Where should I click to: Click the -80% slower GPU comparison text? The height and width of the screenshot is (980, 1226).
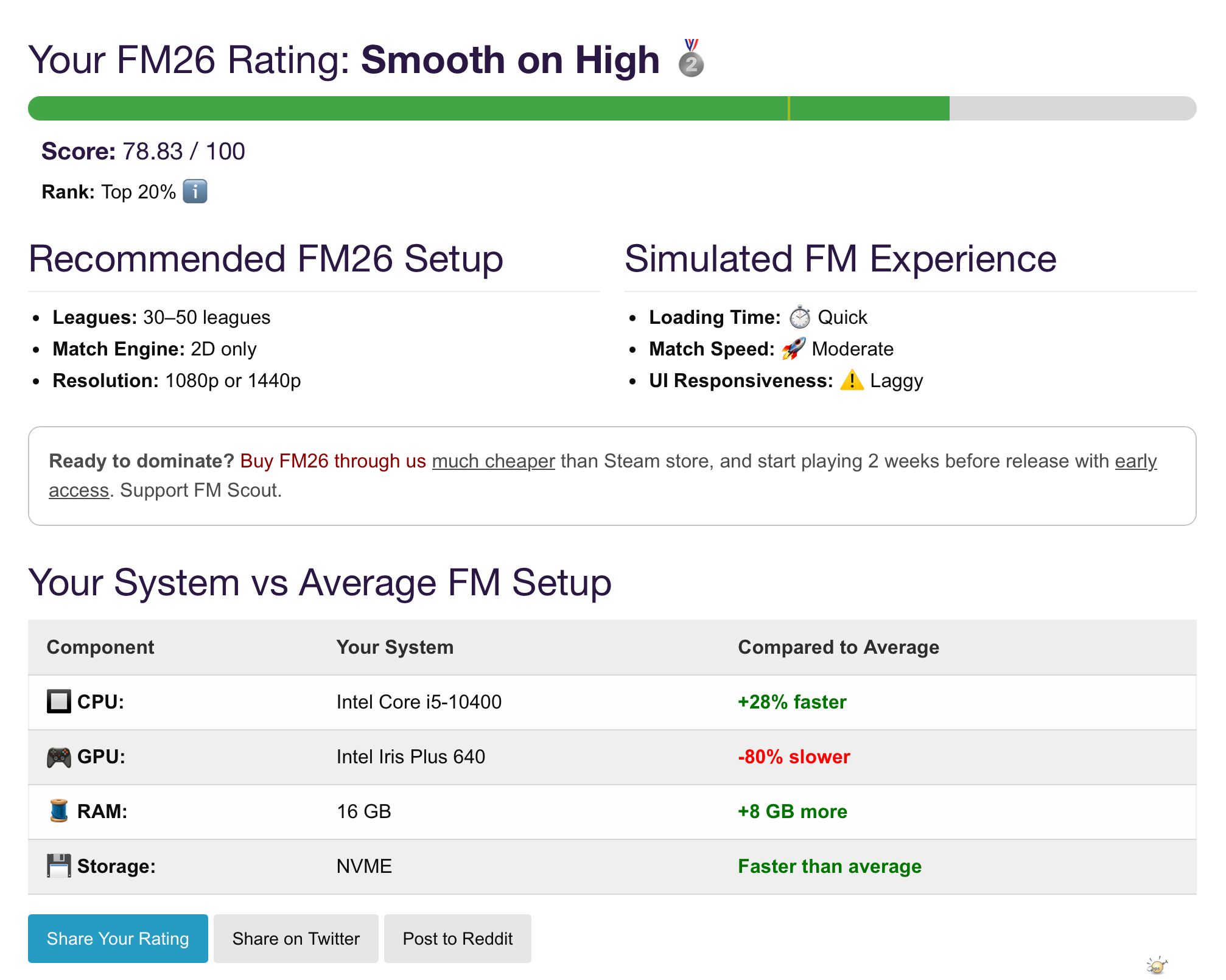[x=793, y=757]
